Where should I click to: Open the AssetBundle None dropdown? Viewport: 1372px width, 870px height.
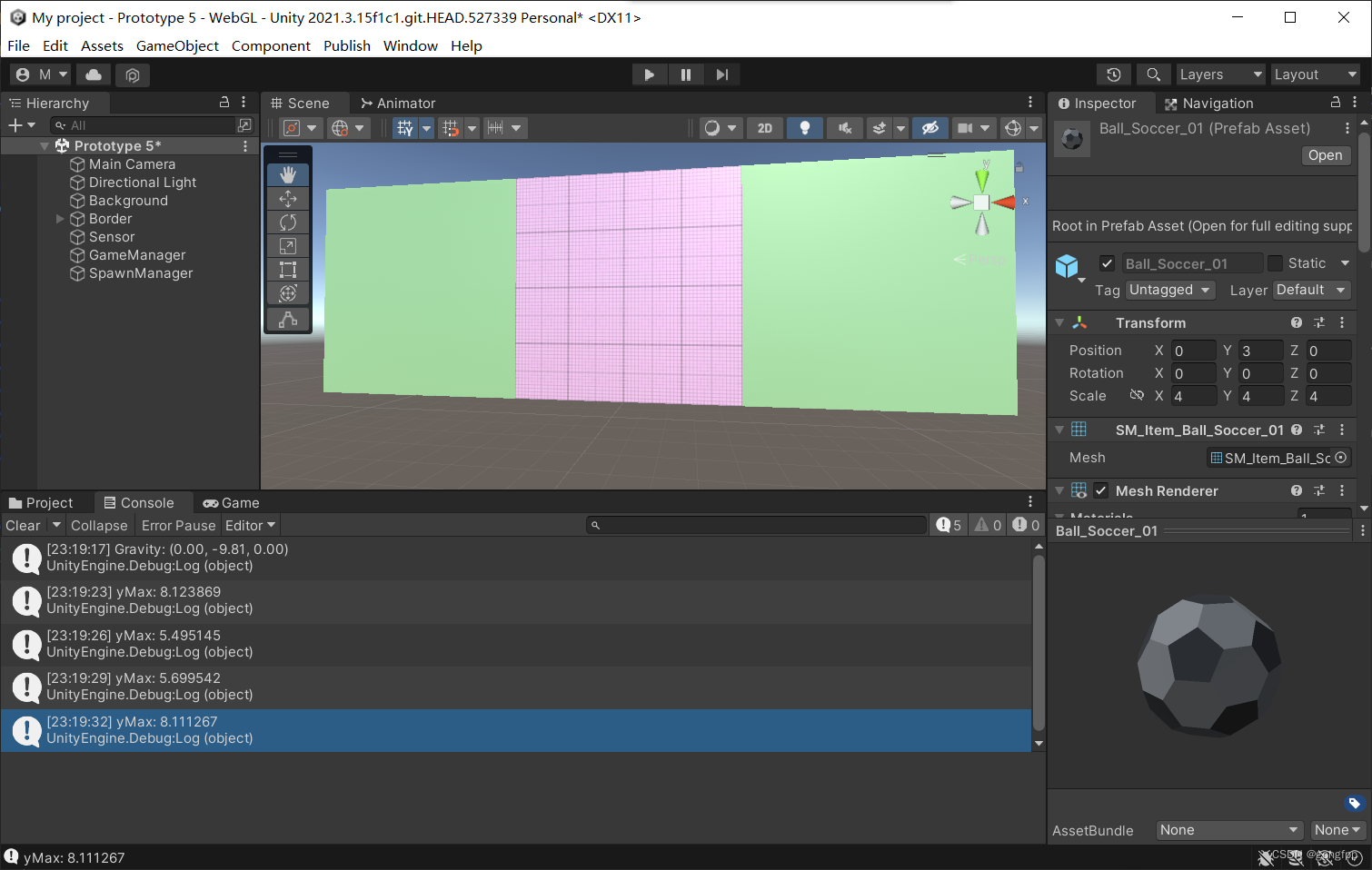[1229, 830]
